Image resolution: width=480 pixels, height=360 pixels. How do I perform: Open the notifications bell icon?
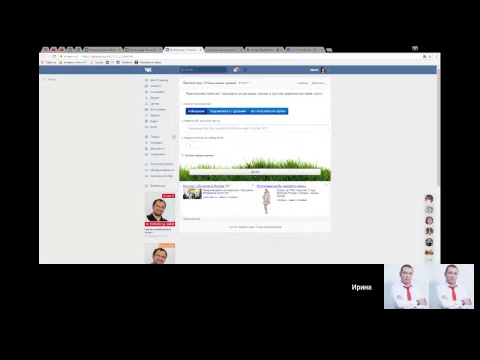pos(236,70)
